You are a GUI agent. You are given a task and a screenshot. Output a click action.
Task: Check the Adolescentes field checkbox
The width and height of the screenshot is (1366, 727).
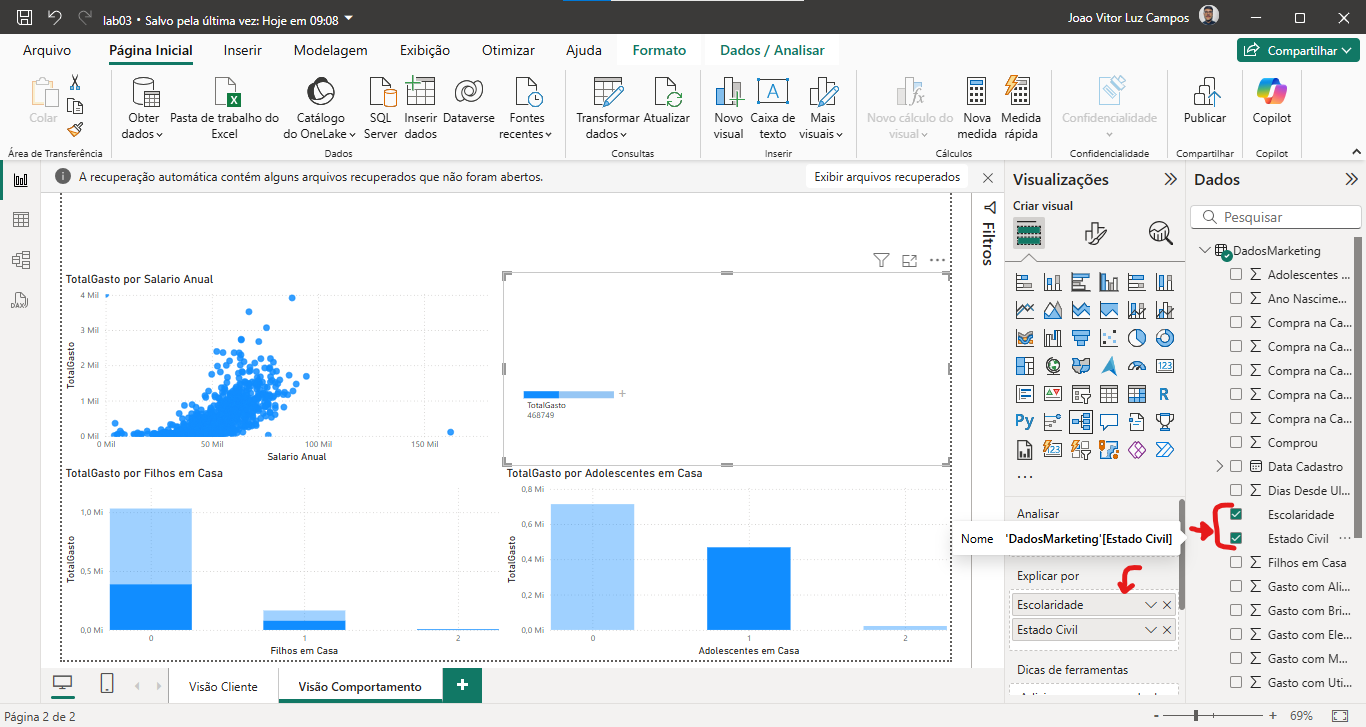[1236, 274]
